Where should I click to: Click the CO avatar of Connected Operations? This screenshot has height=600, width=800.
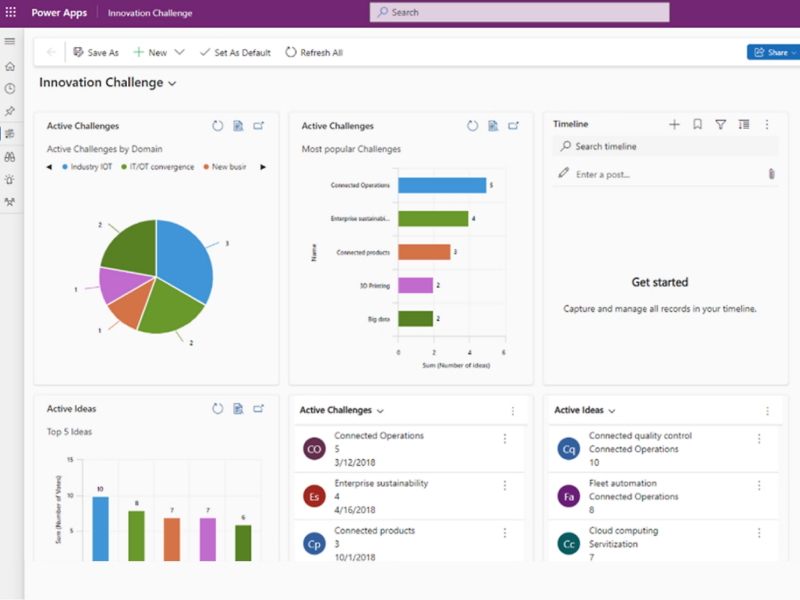click(x=314, y=449)
